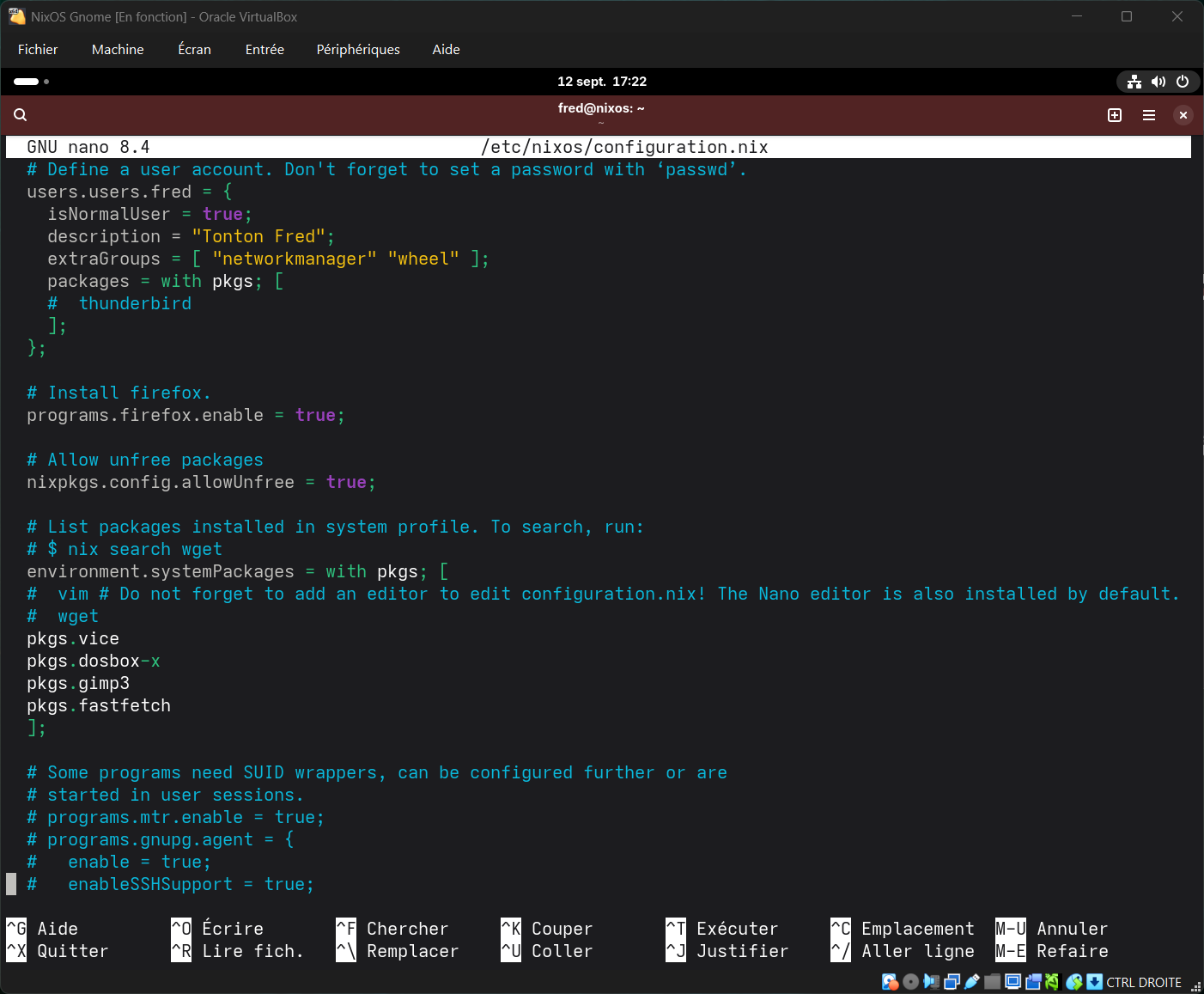Image resolution: width=1204 pixels, height=994 pixels.
Task: Open the terminal hamburger menu
Action: (x=1149, y=115)
